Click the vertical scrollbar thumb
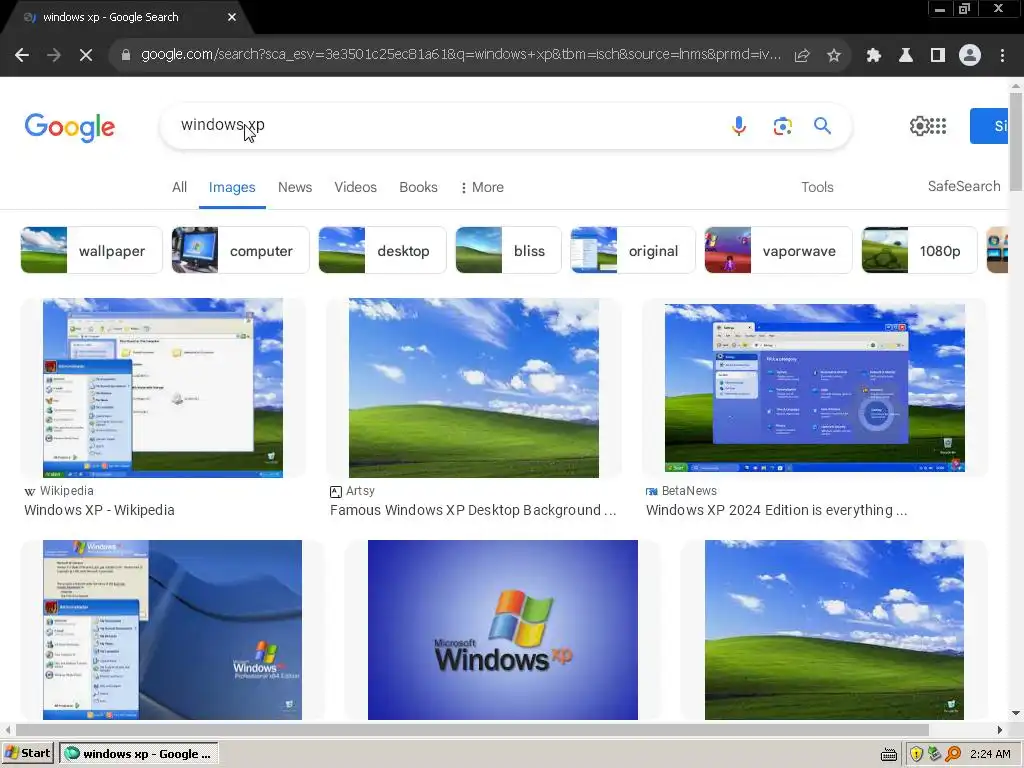Image resolution: width=1024 pixels, height=768 pixels. pos(1016,141)
